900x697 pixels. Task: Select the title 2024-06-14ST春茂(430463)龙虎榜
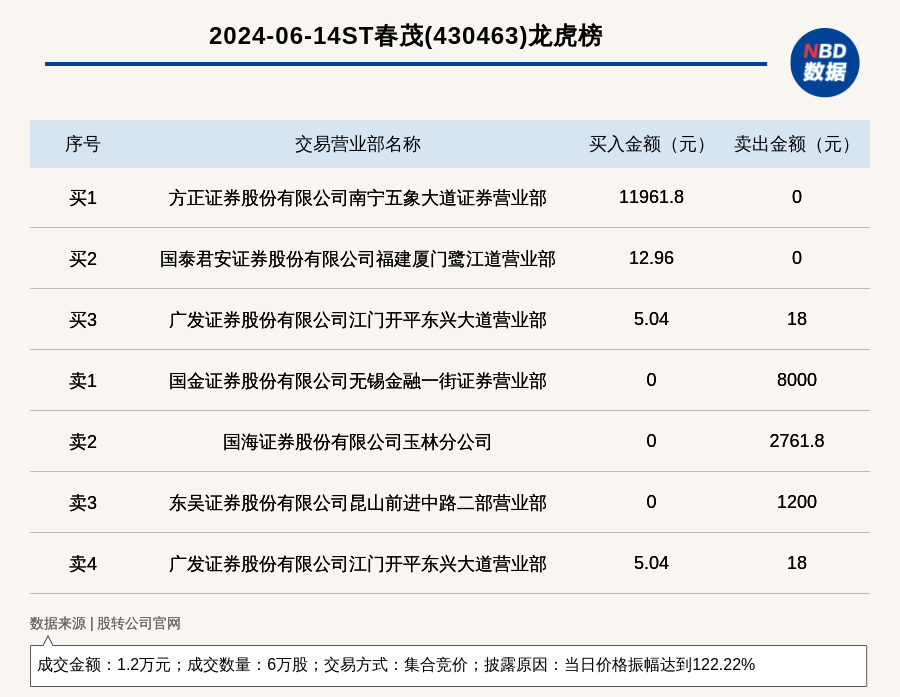(405, 36)
